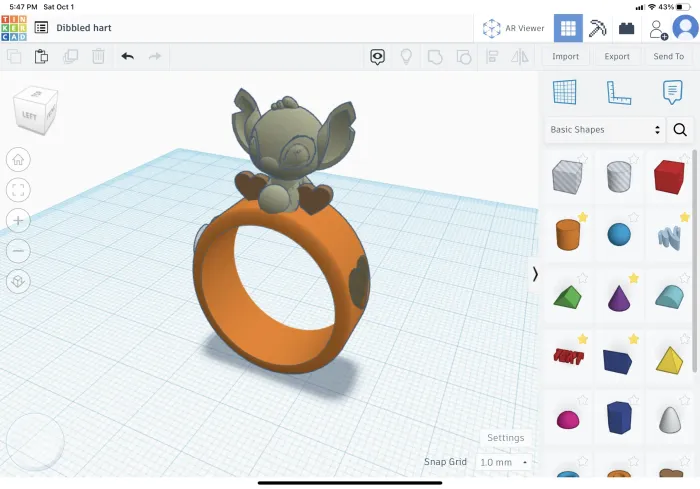Image resolution: width=700 pixels, height=489 pixels.
Task: Undo the last action
Action: [x=128, y=56]
